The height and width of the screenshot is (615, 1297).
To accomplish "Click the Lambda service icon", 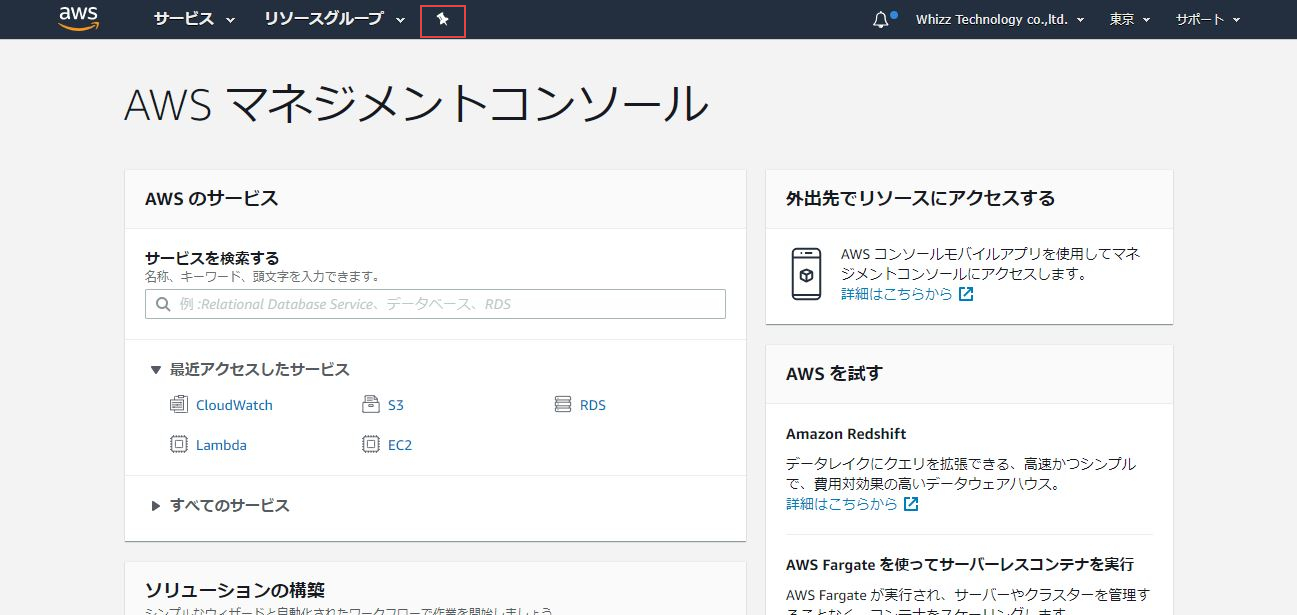I will click(181, 444).
